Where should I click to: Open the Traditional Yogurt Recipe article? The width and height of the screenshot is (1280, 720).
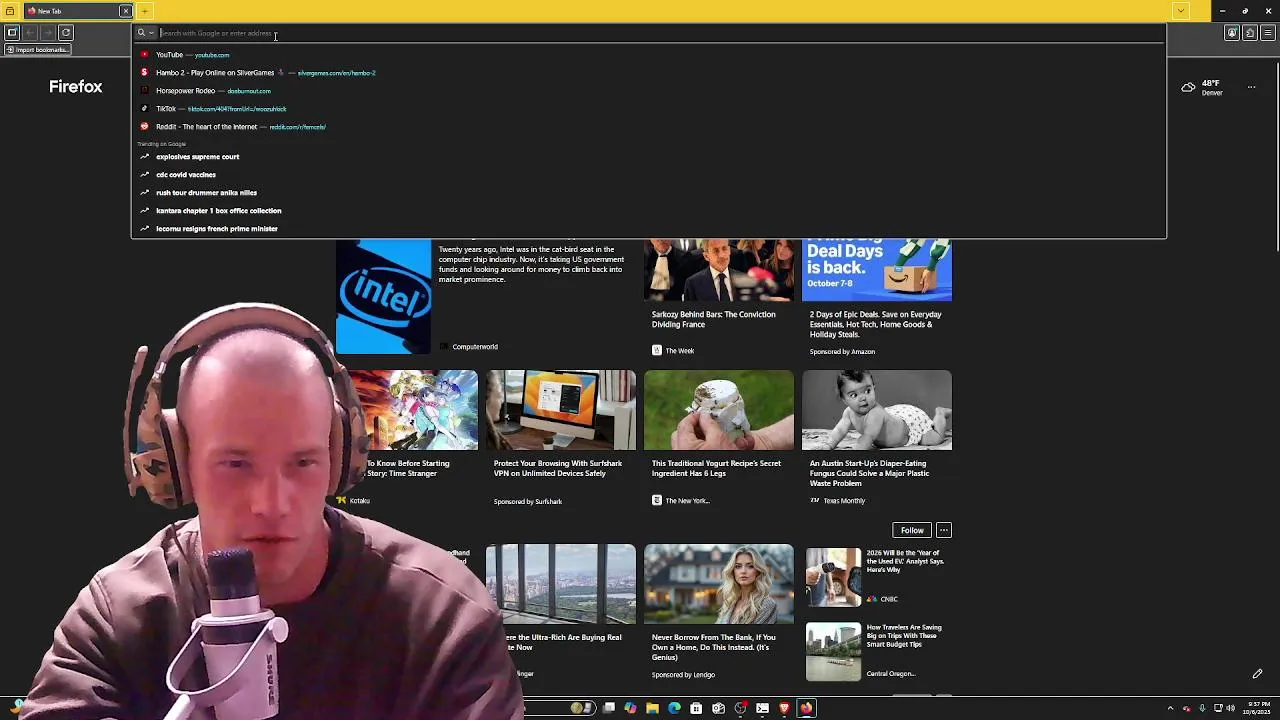click(719, 438)
